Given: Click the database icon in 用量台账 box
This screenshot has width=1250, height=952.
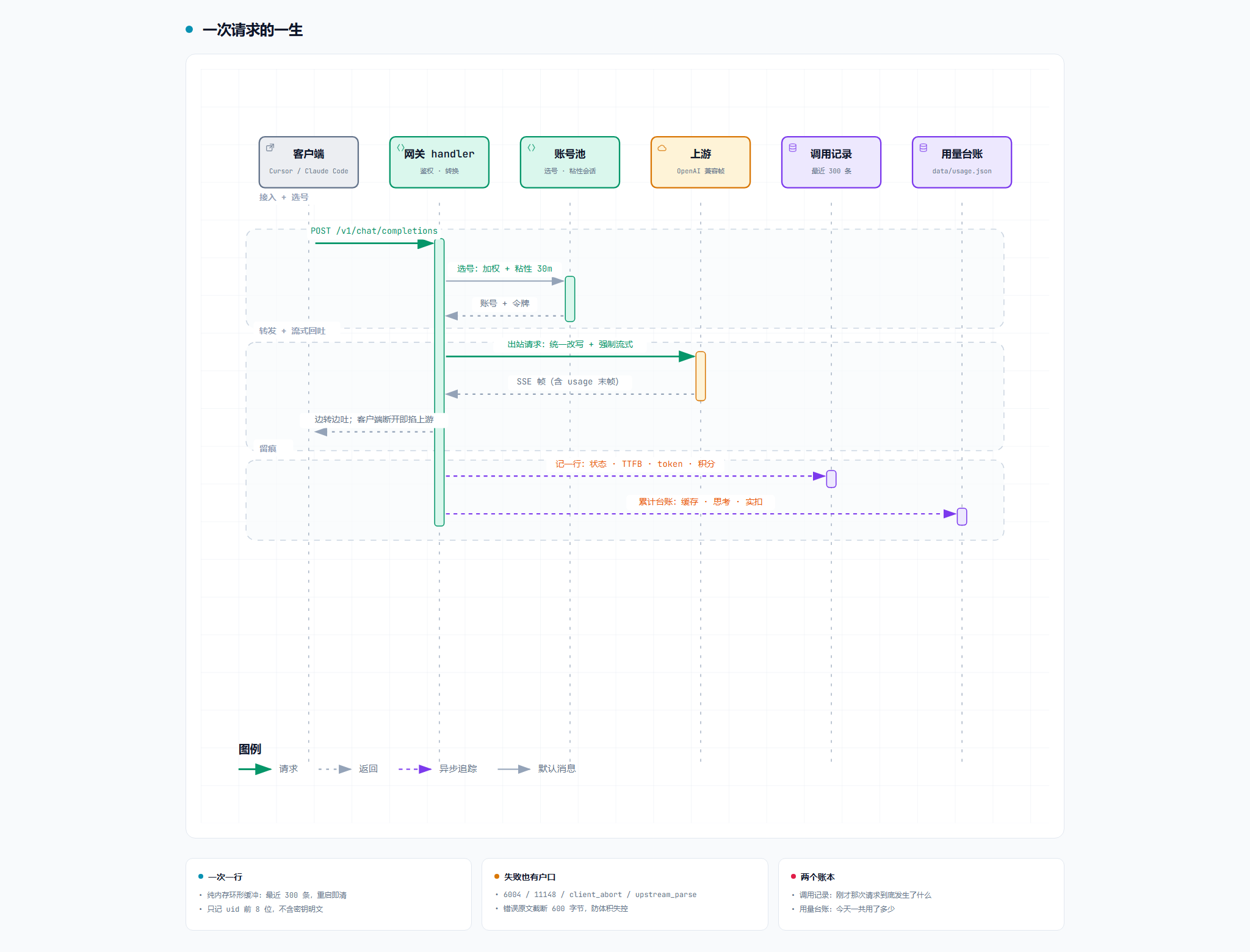Looking at the screenshot, I should (923, 148).
